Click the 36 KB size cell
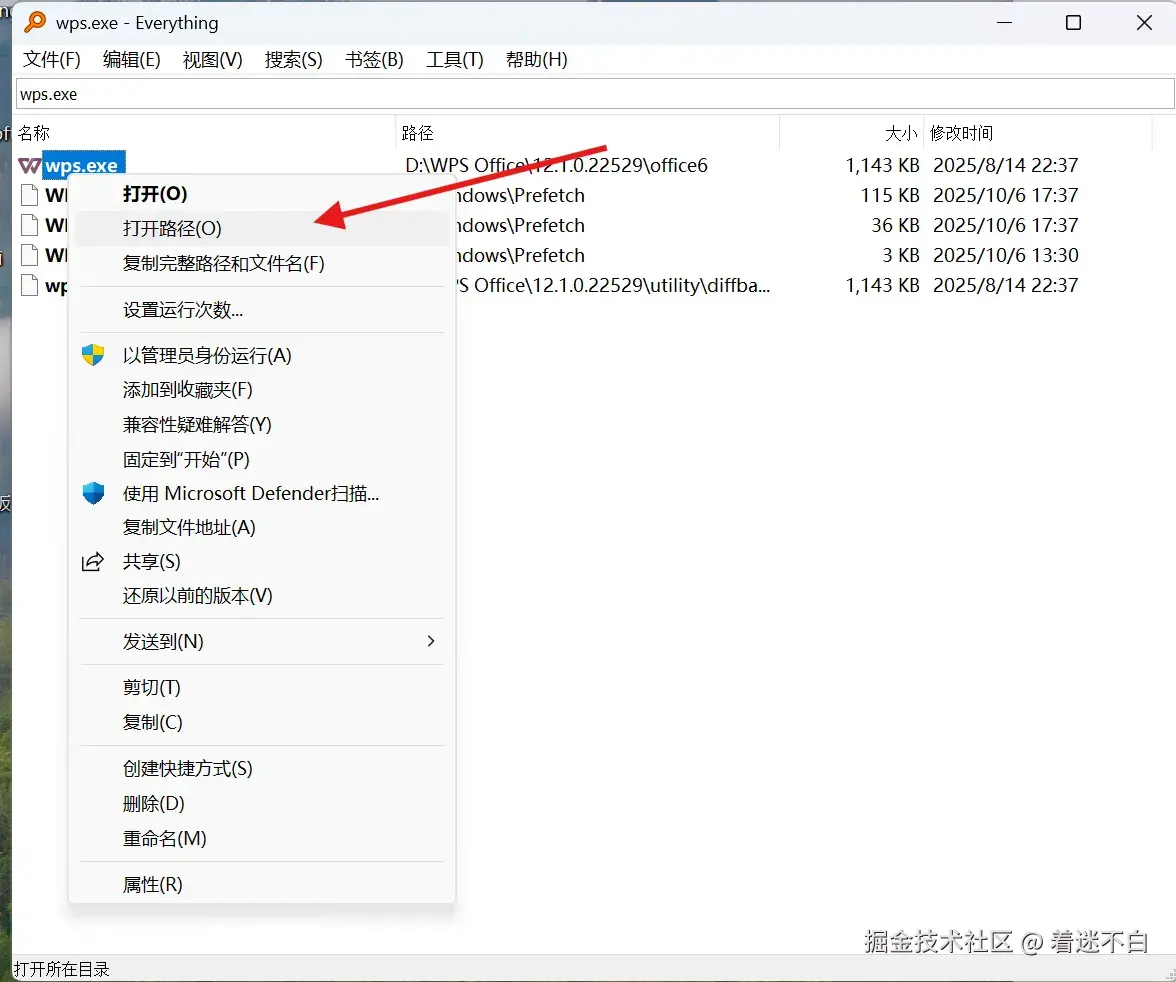 [x=895, y=225]
